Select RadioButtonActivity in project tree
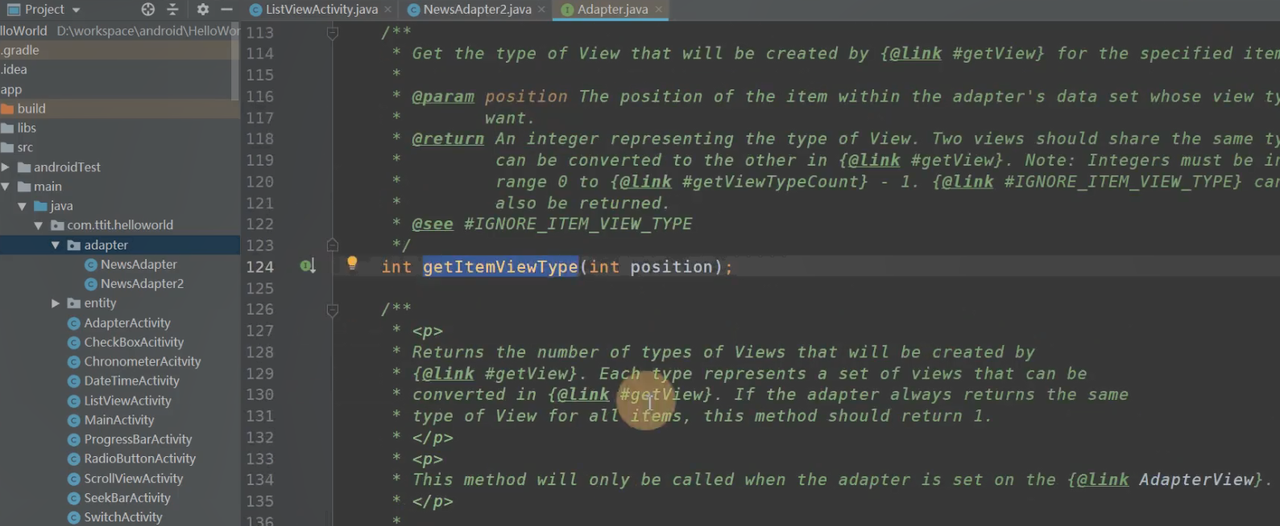This screenshot has width=1280, height=526. [140, 459]
